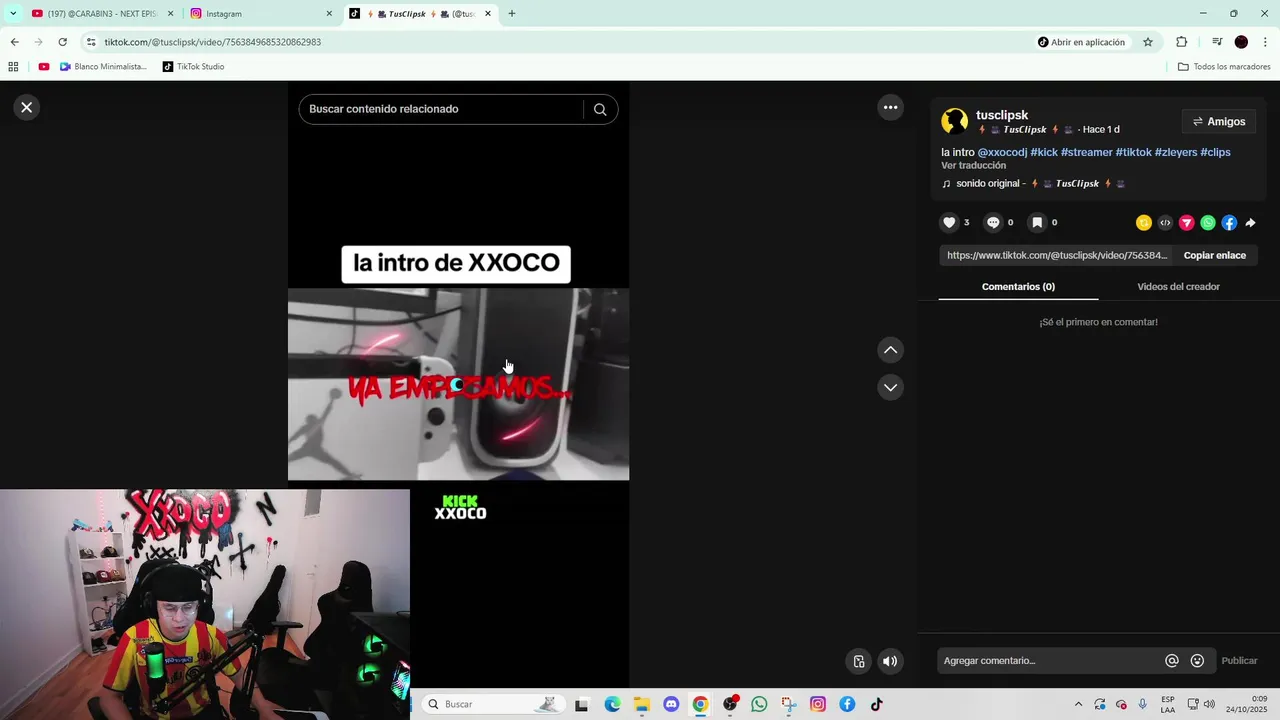Open the Chrome three-dot menu
Image resolution: width=1280 pixels, height=720 pixels.
1266,42
